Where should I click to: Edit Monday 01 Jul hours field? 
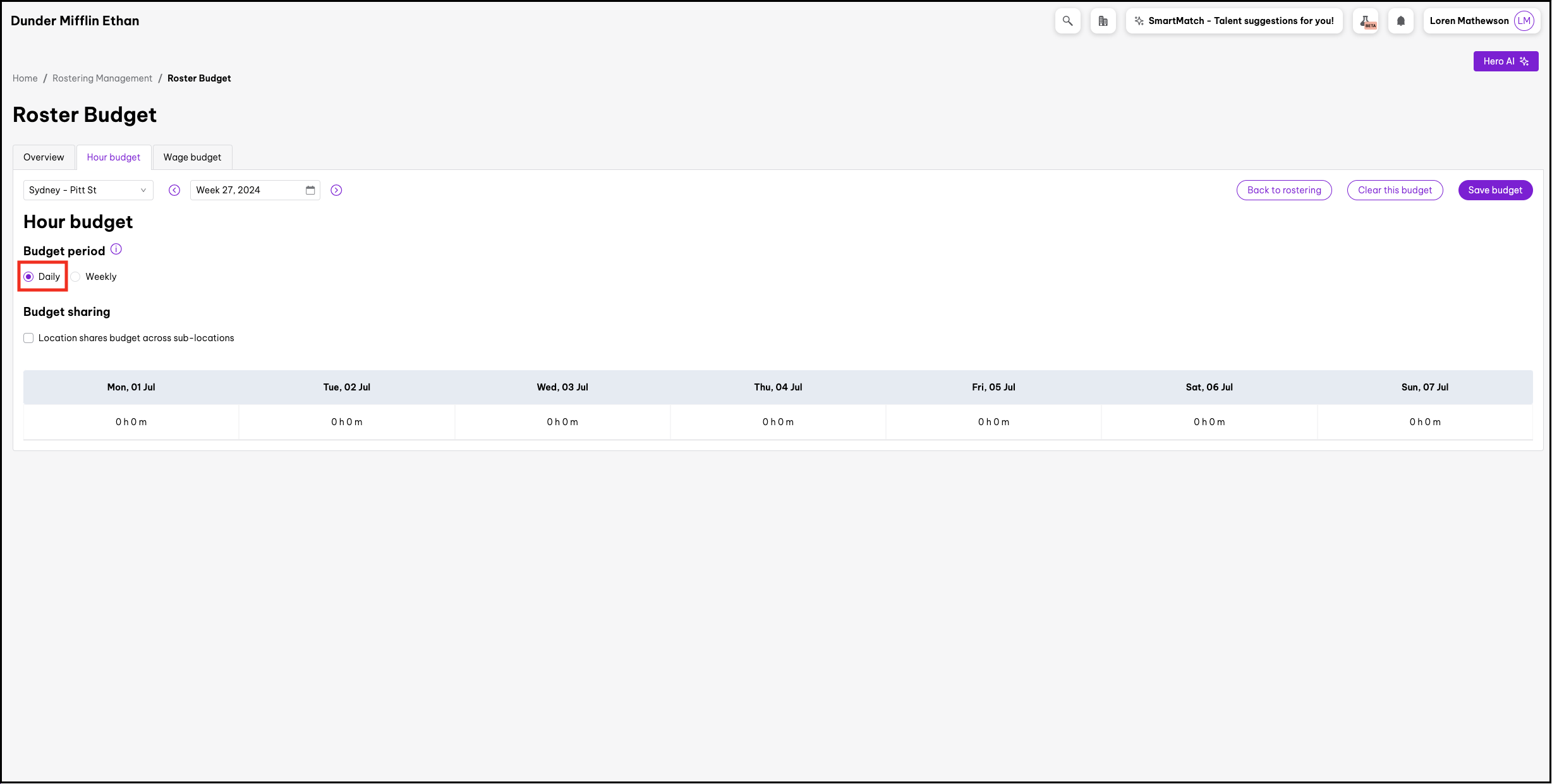[x=131, y=422]
